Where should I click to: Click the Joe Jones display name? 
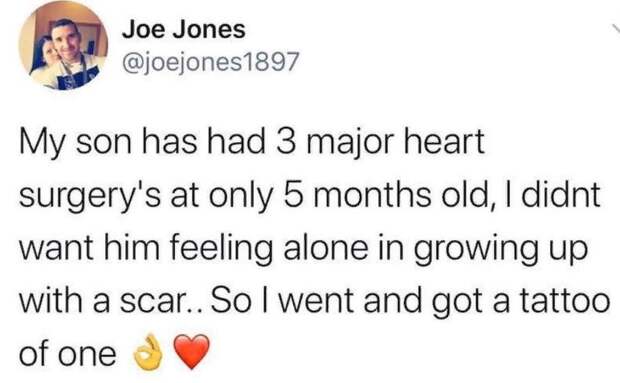pos(184,30)
